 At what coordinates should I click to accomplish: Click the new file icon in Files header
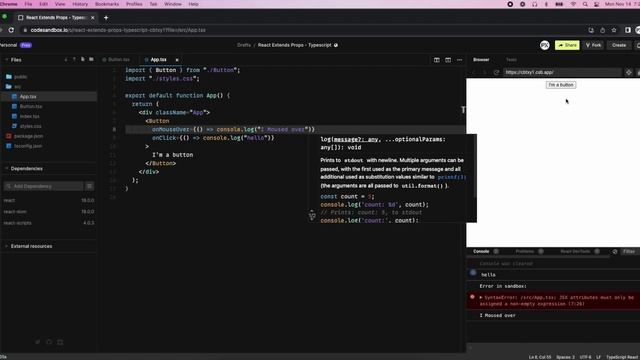pyautogui.click(x=82, y=60)
